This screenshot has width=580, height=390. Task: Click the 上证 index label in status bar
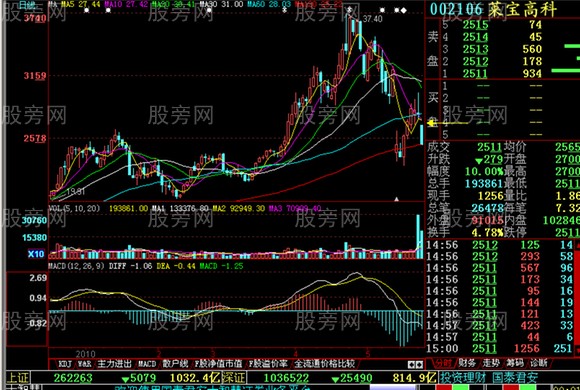click(18, 378)
